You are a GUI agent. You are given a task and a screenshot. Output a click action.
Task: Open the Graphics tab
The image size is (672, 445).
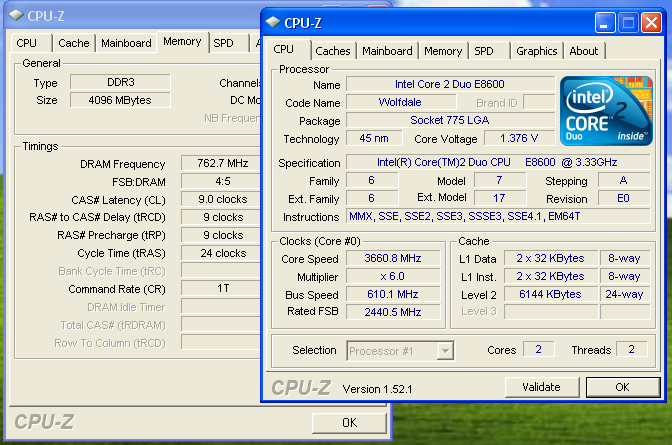tap(537, 51)
